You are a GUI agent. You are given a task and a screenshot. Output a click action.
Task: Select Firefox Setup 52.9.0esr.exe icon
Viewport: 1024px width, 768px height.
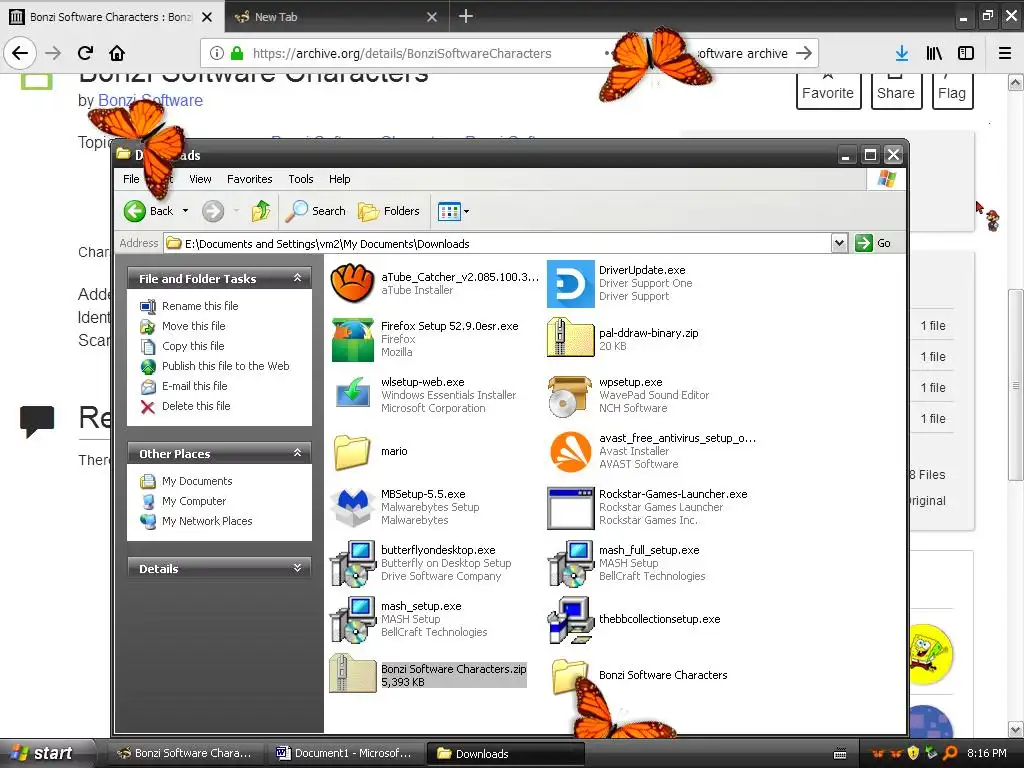[352, 340]
